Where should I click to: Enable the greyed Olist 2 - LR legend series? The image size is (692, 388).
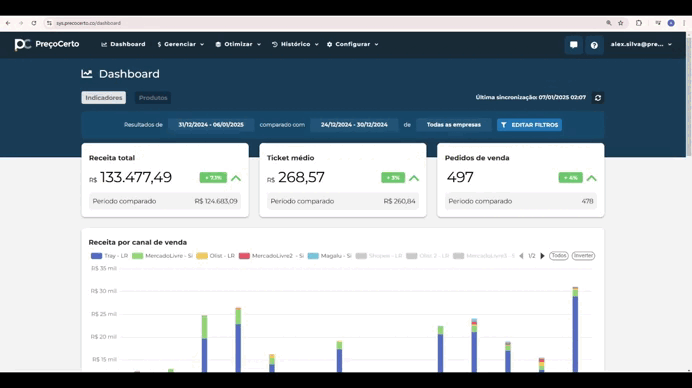click(428, 256)
